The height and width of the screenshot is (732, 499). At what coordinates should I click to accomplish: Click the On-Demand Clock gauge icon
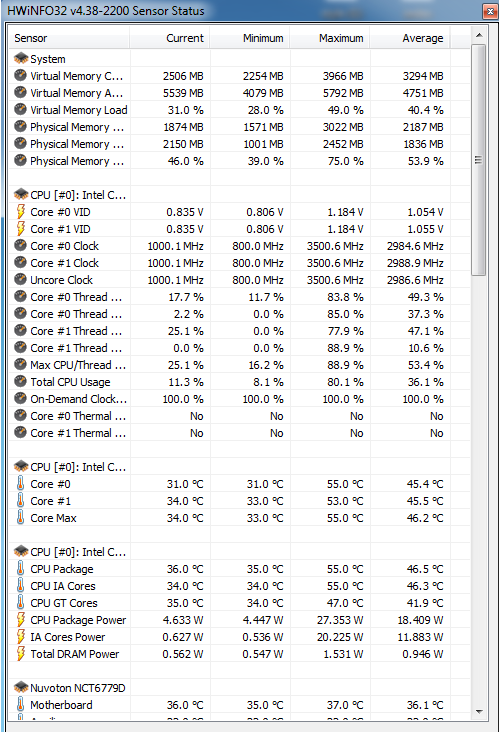coord(20,398)
